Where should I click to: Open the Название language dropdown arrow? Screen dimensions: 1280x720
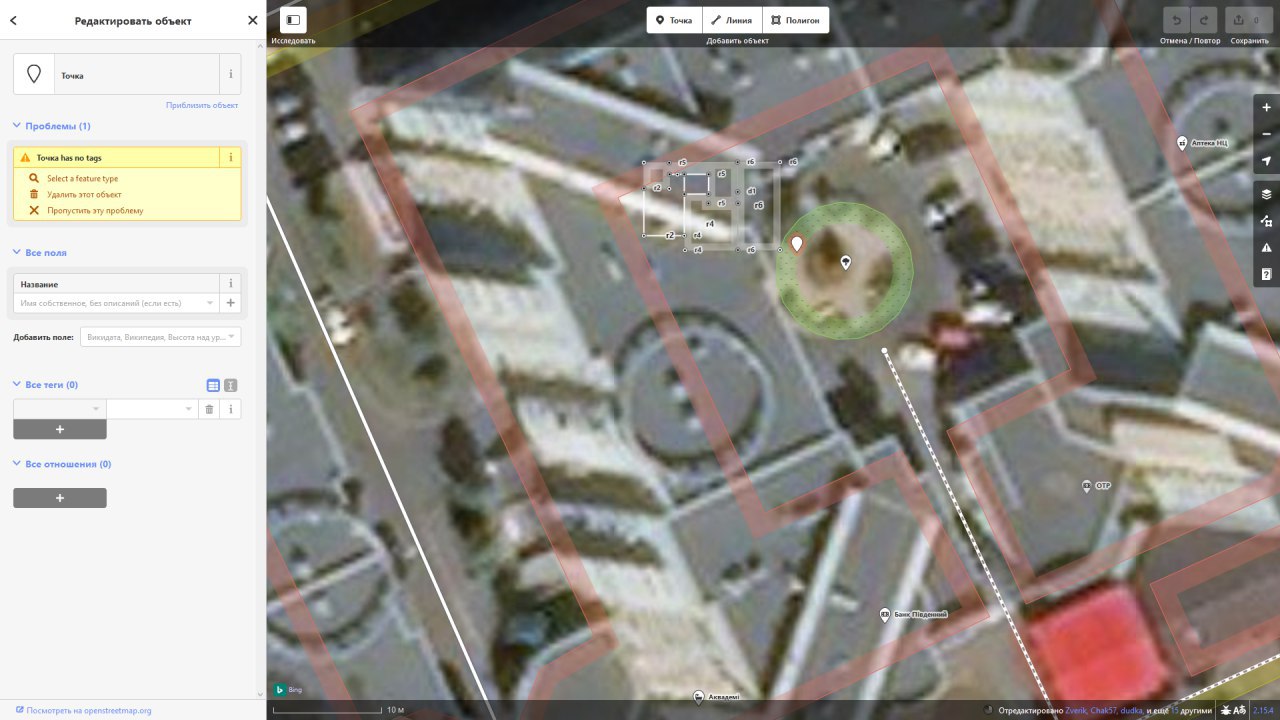pyautogui.click(x=211, y=303)
